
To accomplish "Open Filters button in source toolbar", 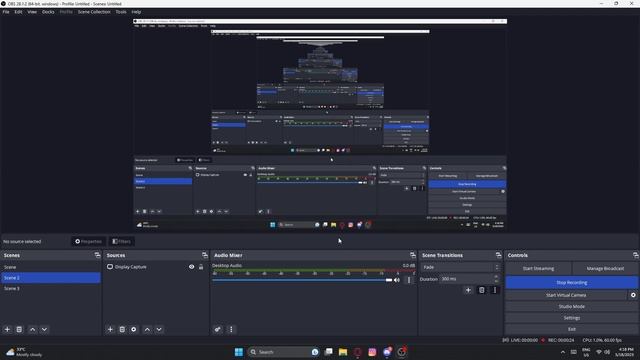I will click(x=122, y=241).
